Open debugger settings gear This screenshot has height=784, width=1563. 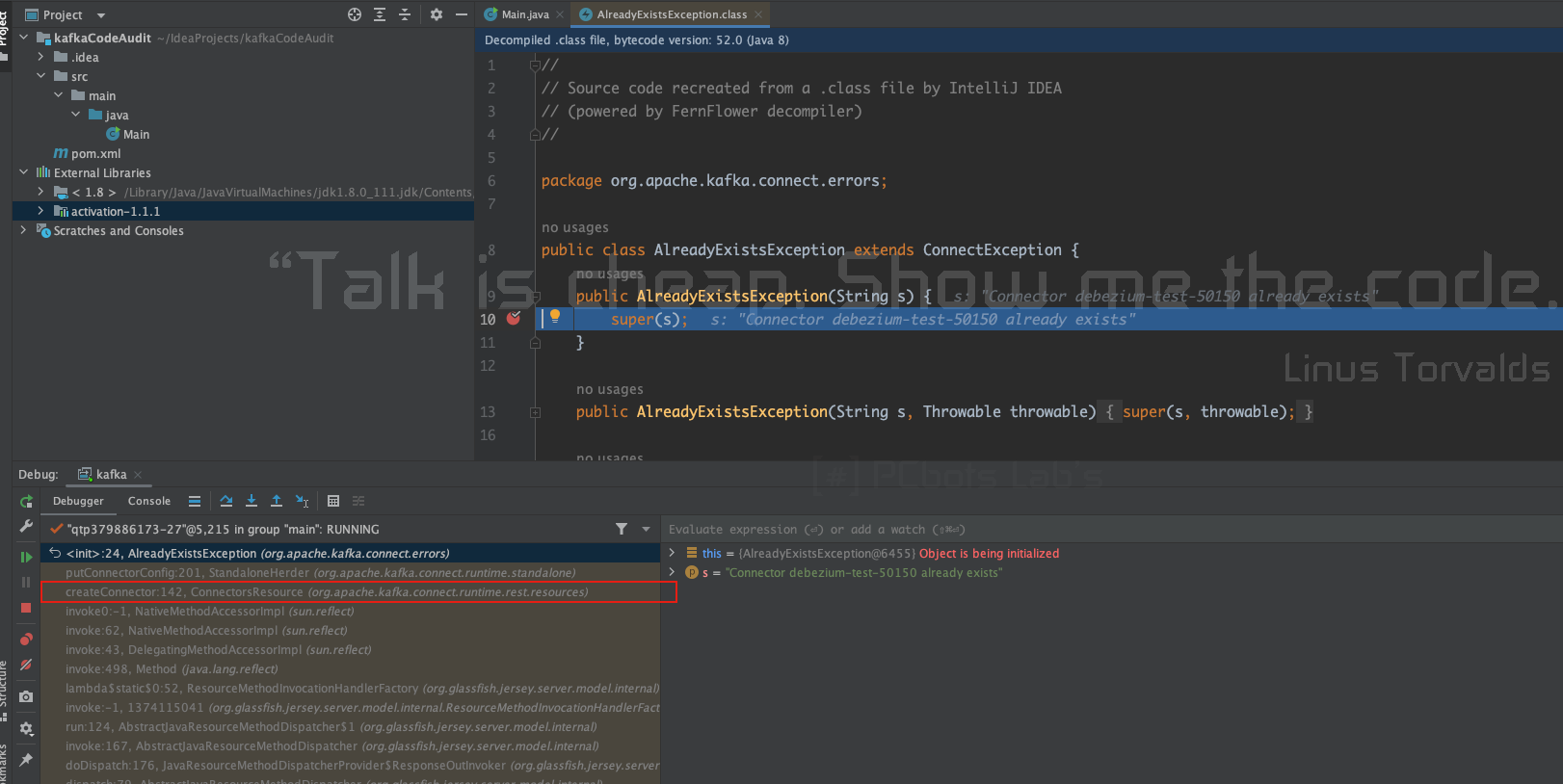click(26, 728)
